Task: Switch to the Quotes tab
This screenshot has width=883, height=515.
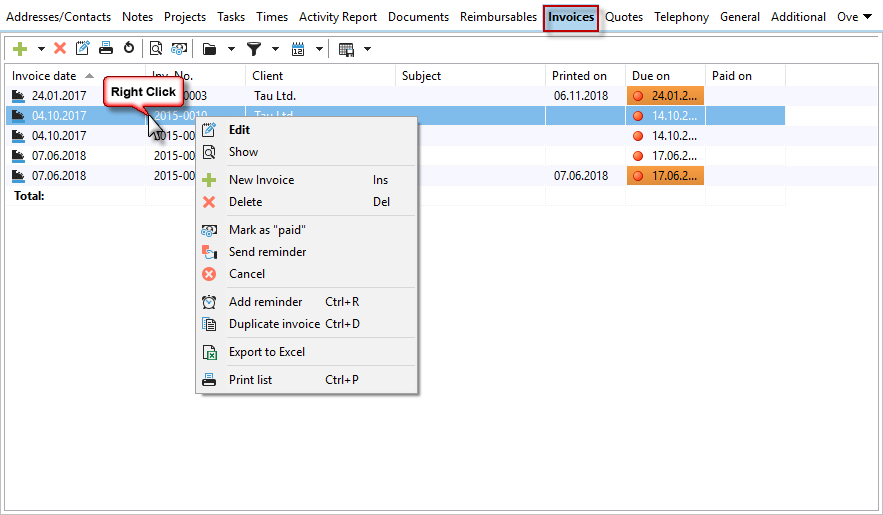Action: click(624, 17)
